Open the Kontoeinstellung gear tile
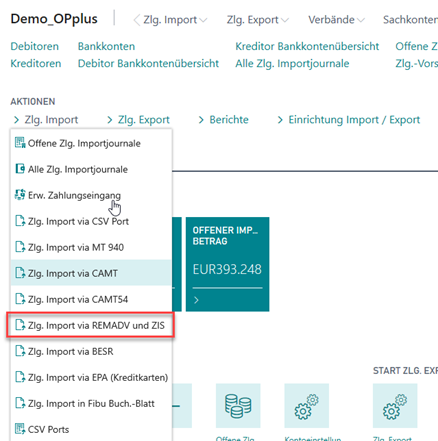The width and height of the screenshot is (438, 441). click(306, 406)
